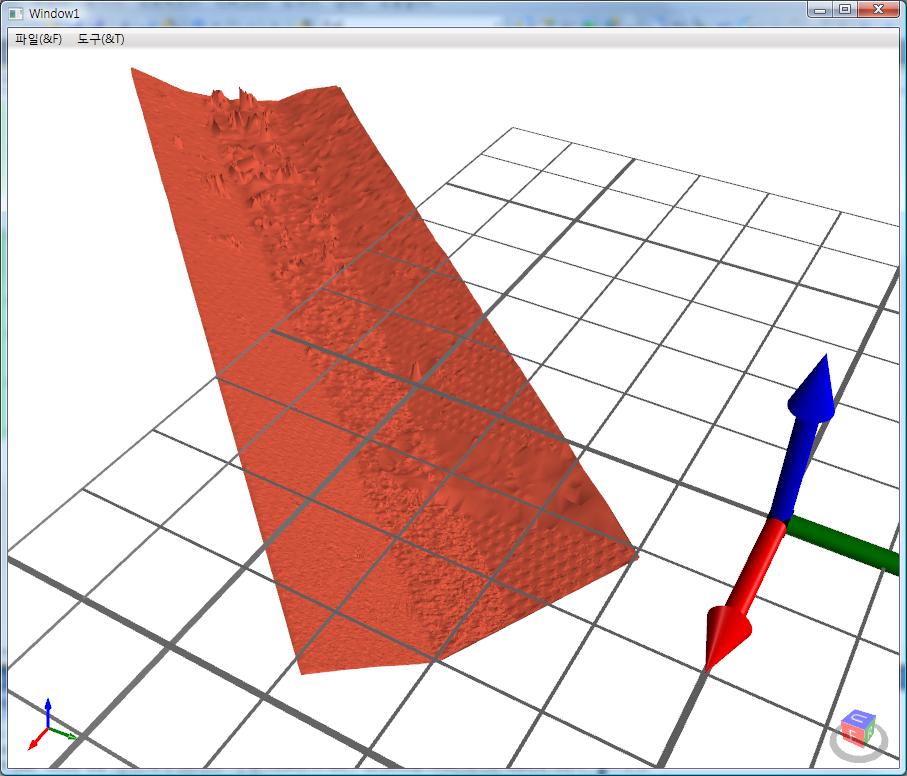Select the green Y-axis bar
The image size is (907, 776).
click(x=843, y=544)
